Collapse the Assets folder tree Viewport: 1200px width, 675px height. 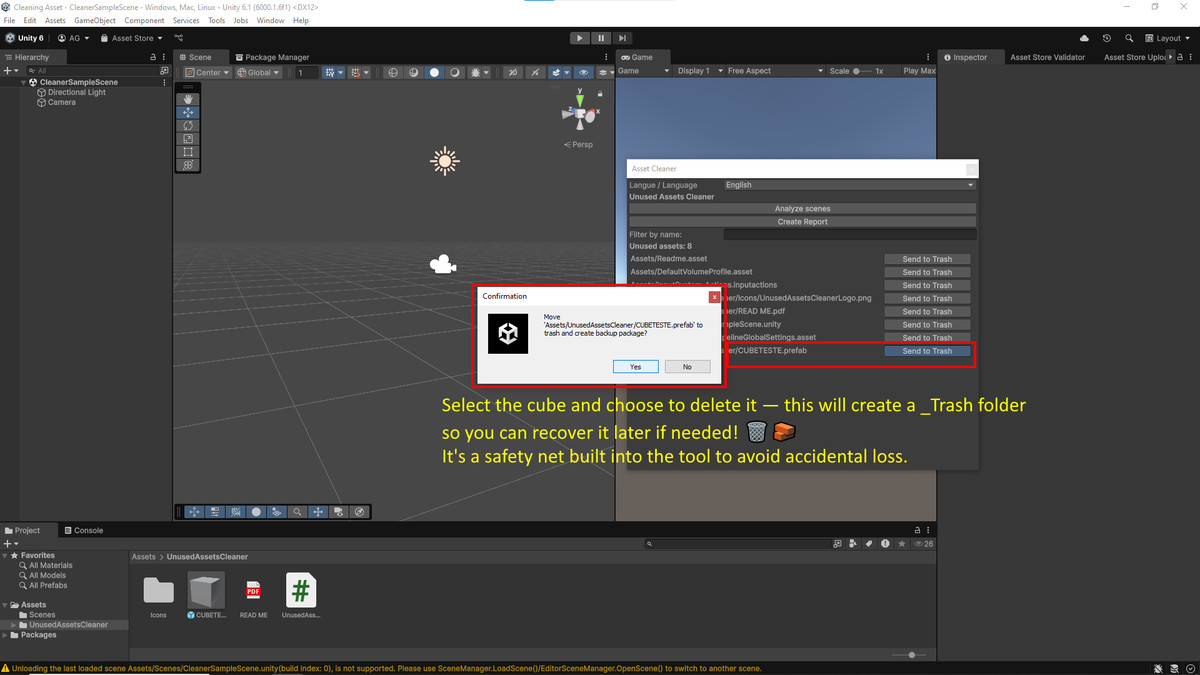(6, 605)
